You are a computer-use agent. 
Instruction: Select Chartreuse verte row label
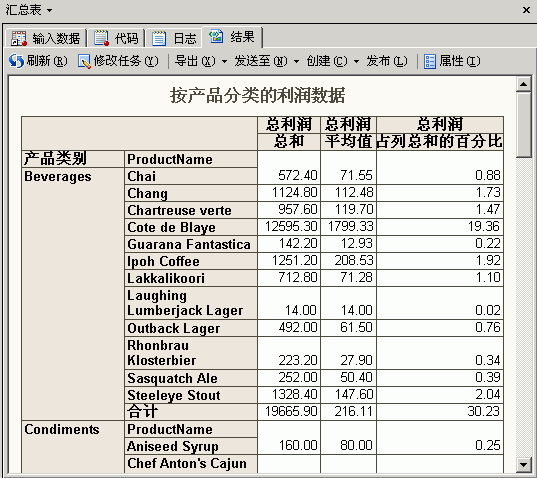(191, 210)
